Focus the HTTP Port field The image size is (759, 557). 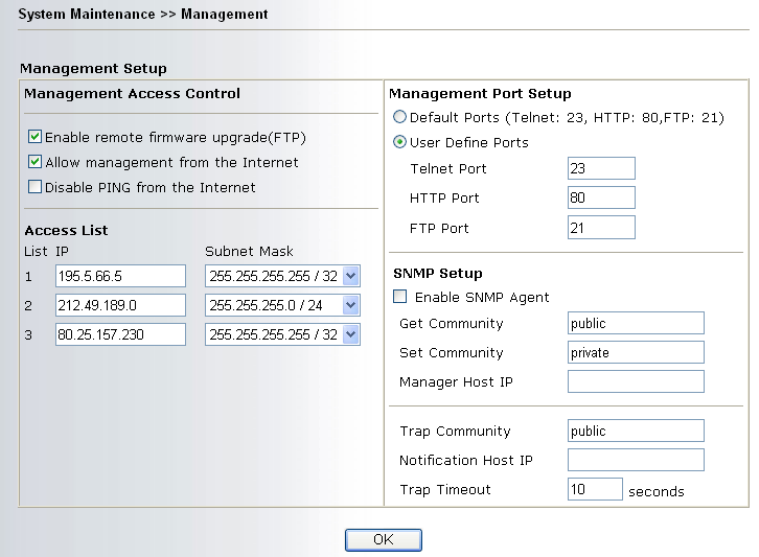point(600,198)
